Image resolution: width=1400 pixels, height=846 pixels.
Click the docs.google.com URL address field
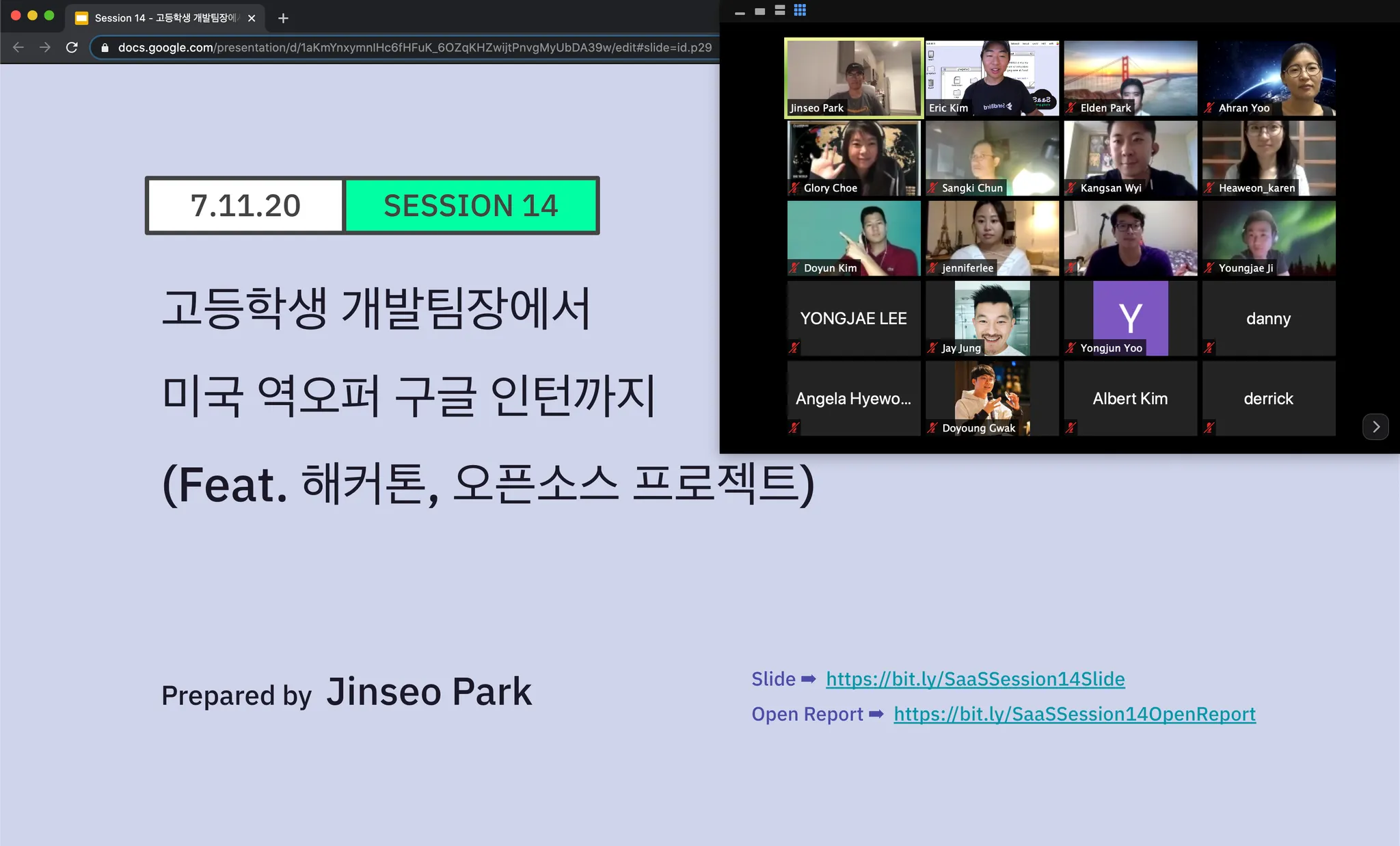click(410, 47)
